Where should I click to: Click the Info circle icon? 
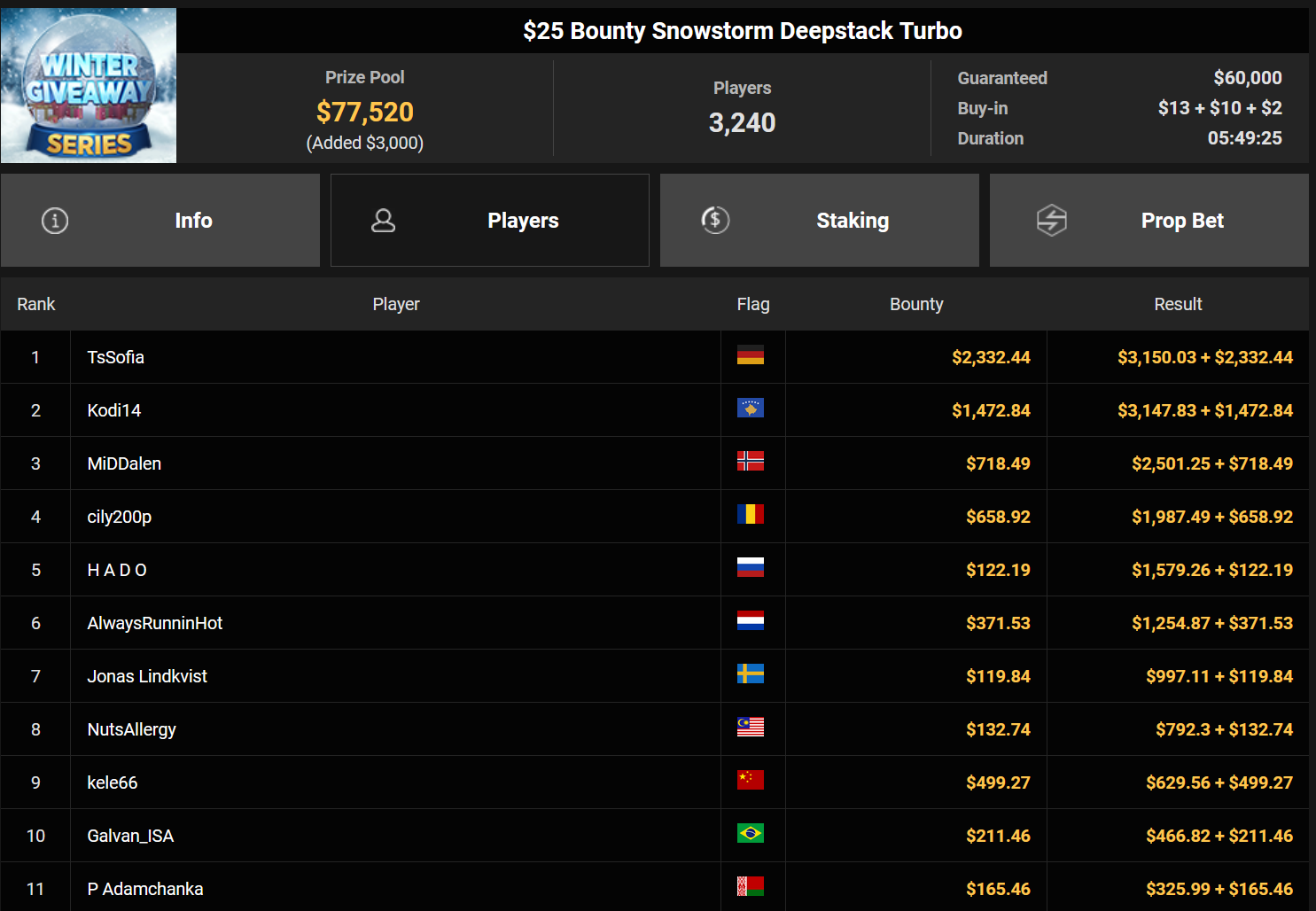(x=55, y=221)
